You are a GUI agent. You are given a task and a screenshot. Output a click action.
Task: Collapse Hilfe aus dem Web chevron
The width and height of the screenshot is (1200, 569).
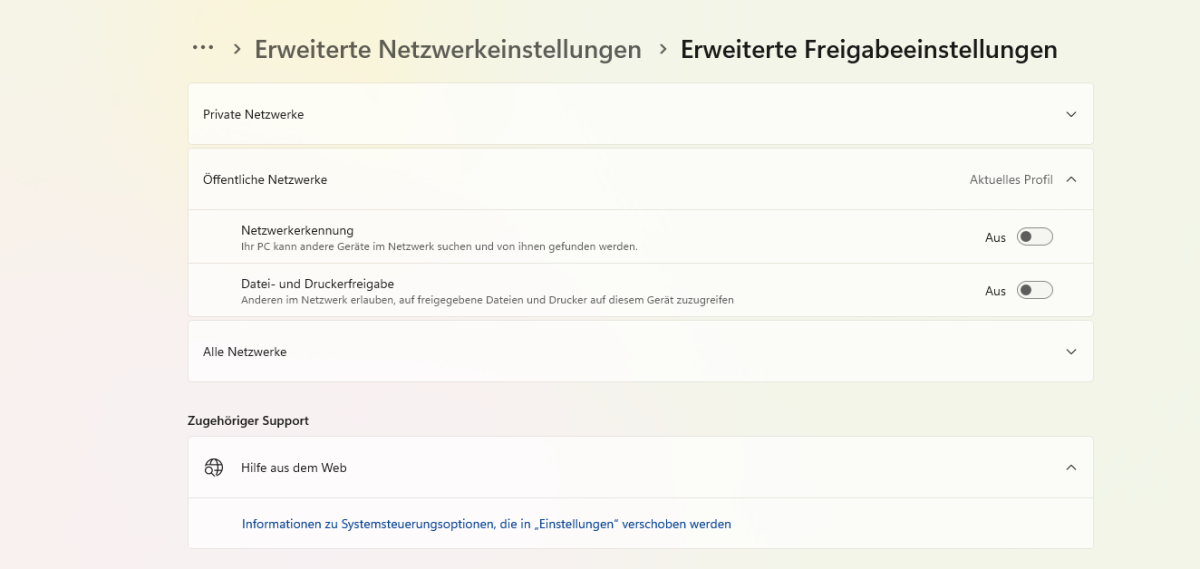pos(1071,467)
